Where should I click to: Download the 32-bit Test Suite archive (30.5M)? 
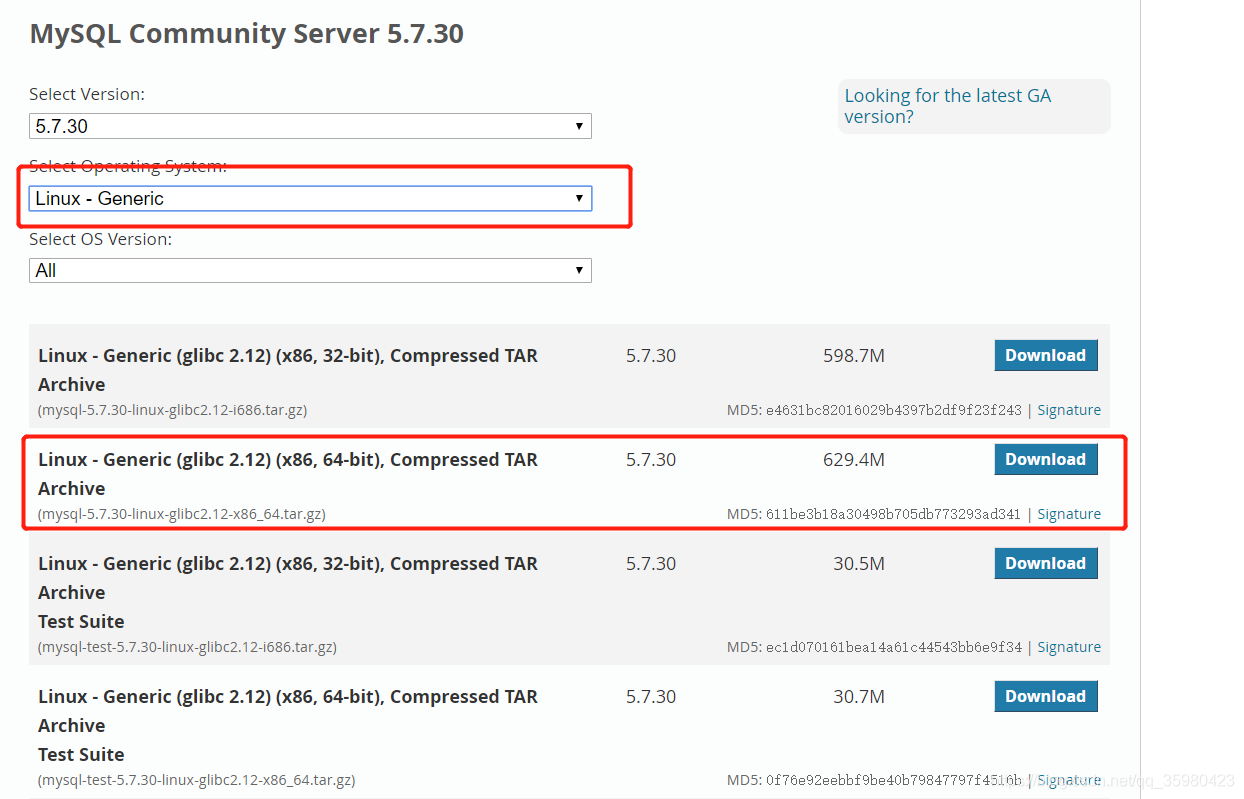(x=1046, y=563)
